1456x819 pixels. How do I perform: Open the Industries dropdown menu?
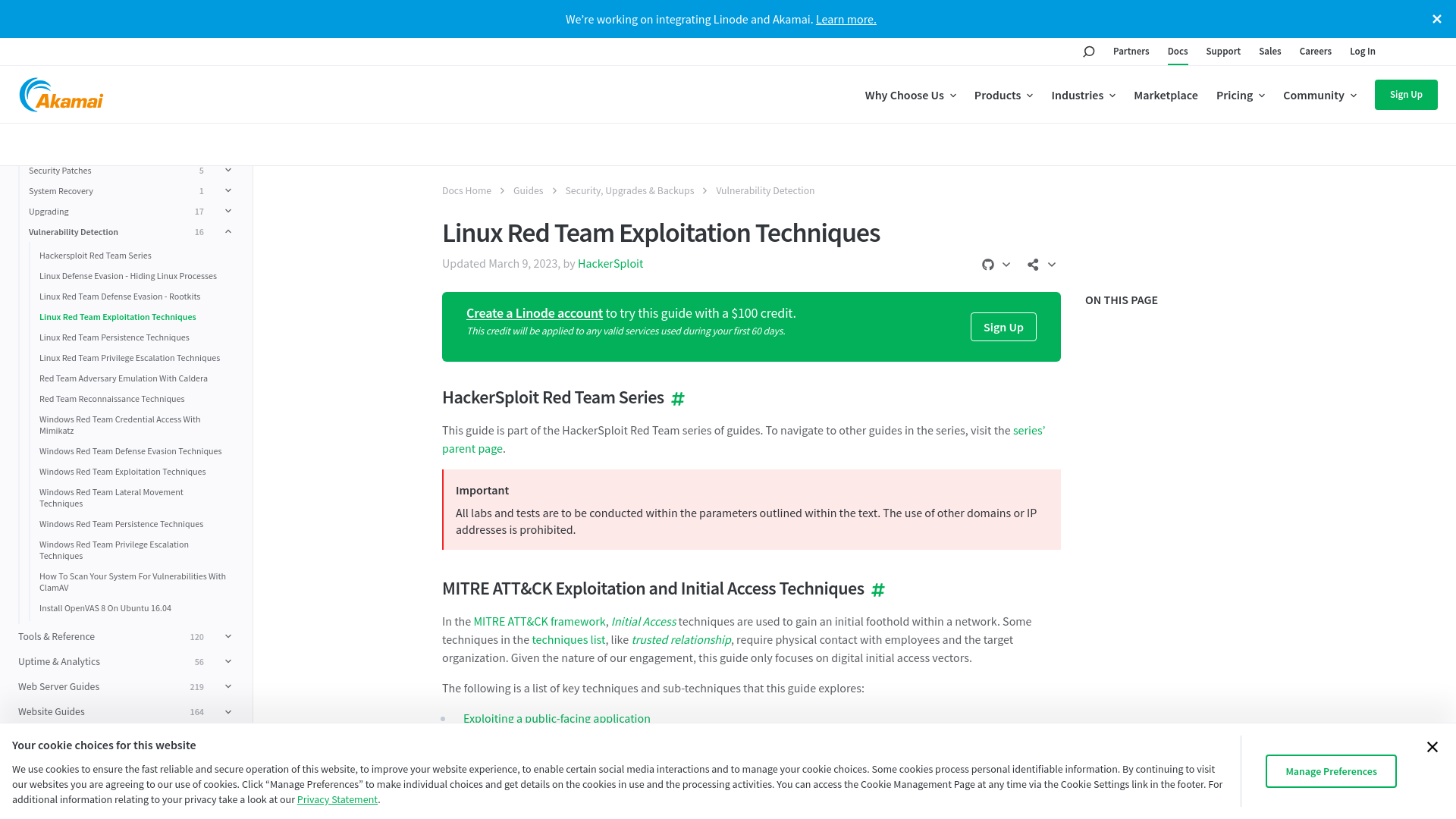pos(1083,95)
